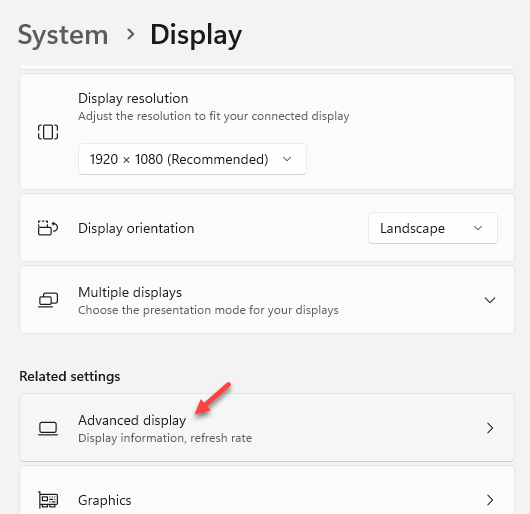The image size is (530, 514).
Task: Click the Display orientation rotate icon
Action: click(48, 228)
